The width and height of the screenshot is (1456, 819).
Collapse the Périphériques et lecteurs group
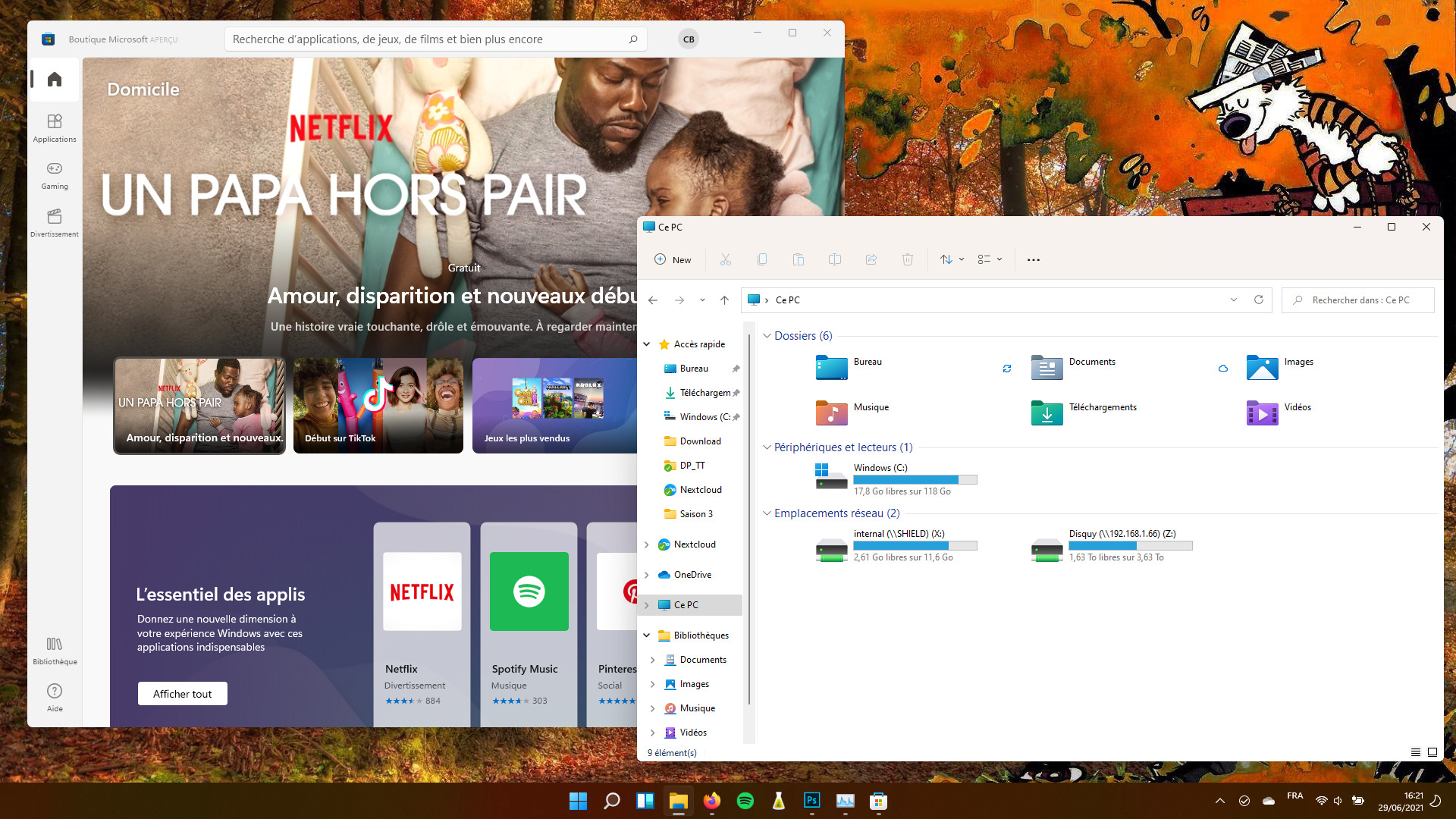[767, 447]
